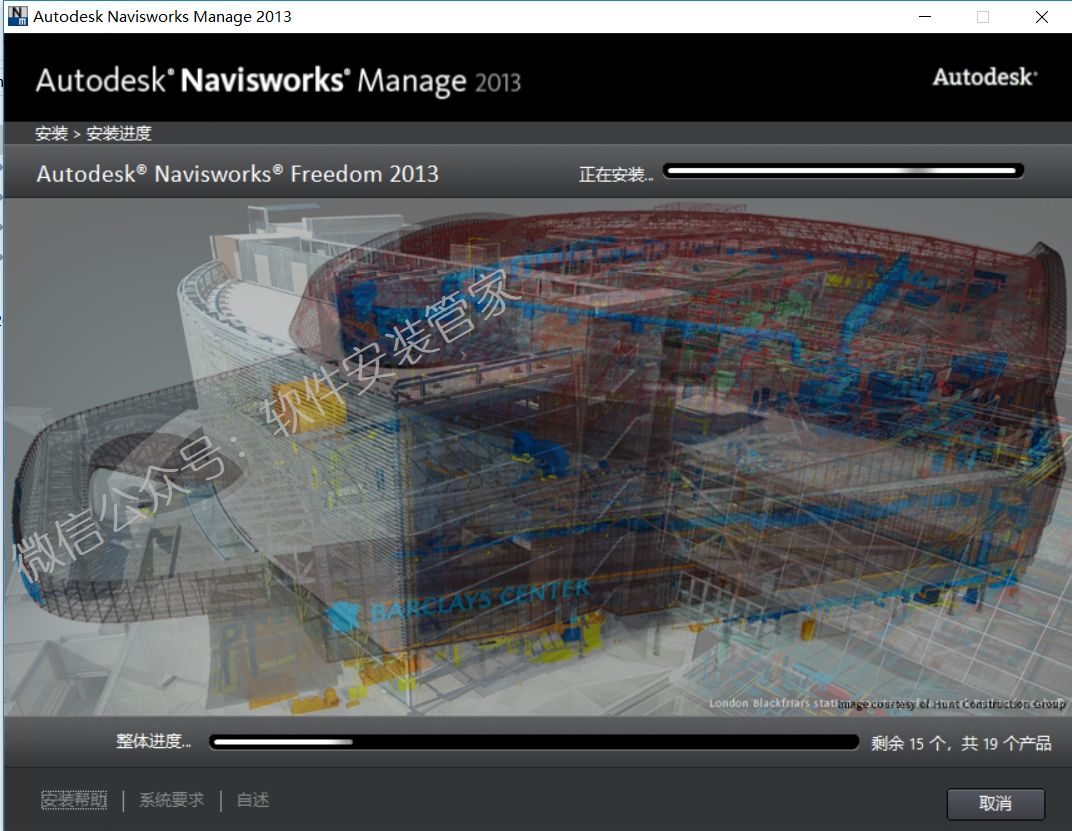1072x831 pixels.
Task: Close the installer window
Action: point(1041,17)
